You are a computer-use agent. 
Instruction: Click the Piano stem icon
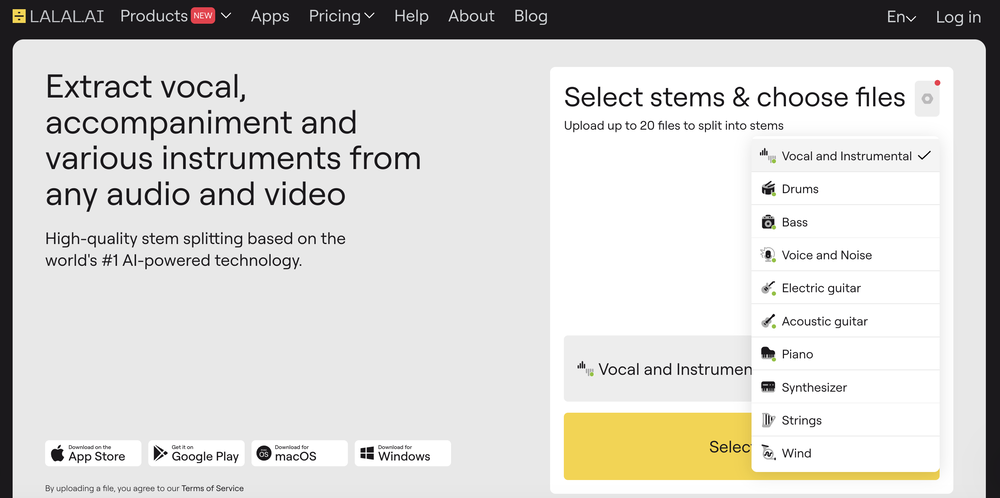768,354
